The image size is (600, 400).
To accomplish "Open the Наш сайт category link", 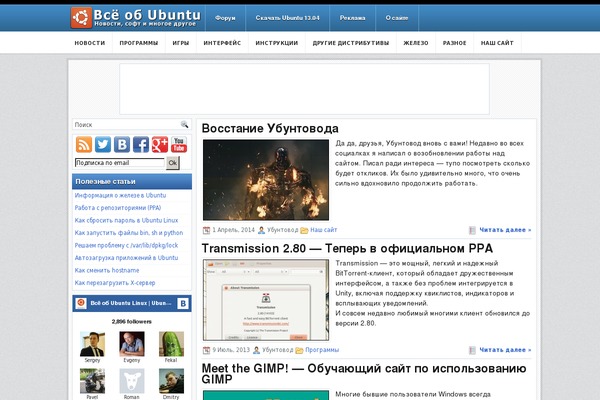I will [324, 230].
